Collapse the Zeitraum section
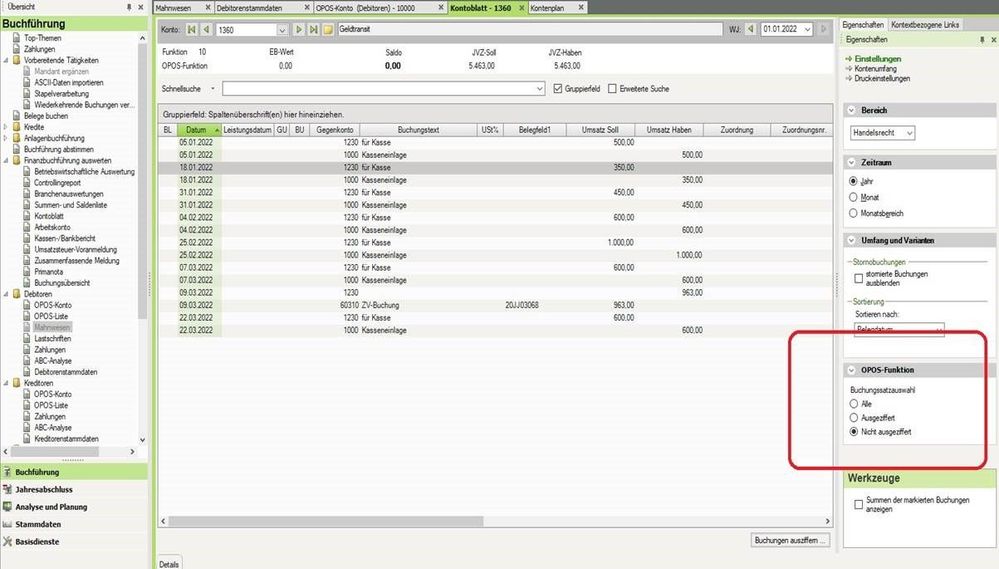 849,161
